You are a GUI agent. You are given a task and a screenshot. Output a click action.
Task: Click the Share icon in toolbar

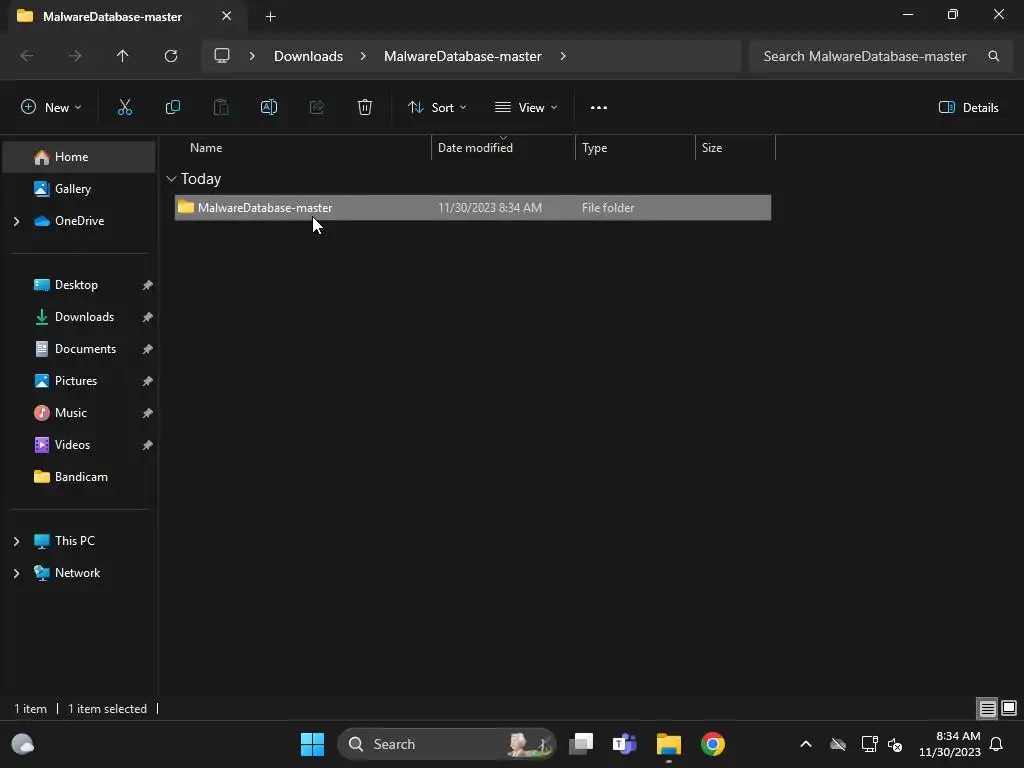click(x=317, y=108)
